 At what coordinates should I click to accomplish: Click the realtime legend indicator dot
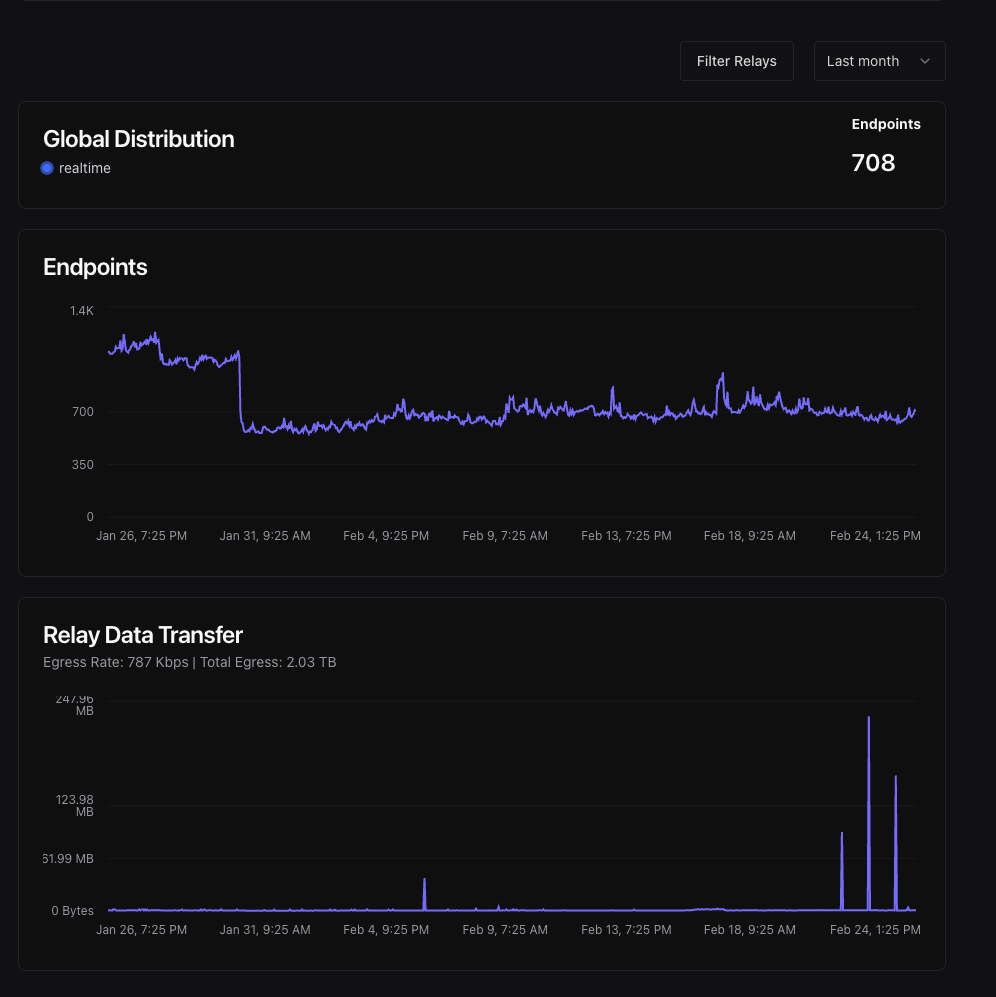pyautogui.click(x=47, y=168)
